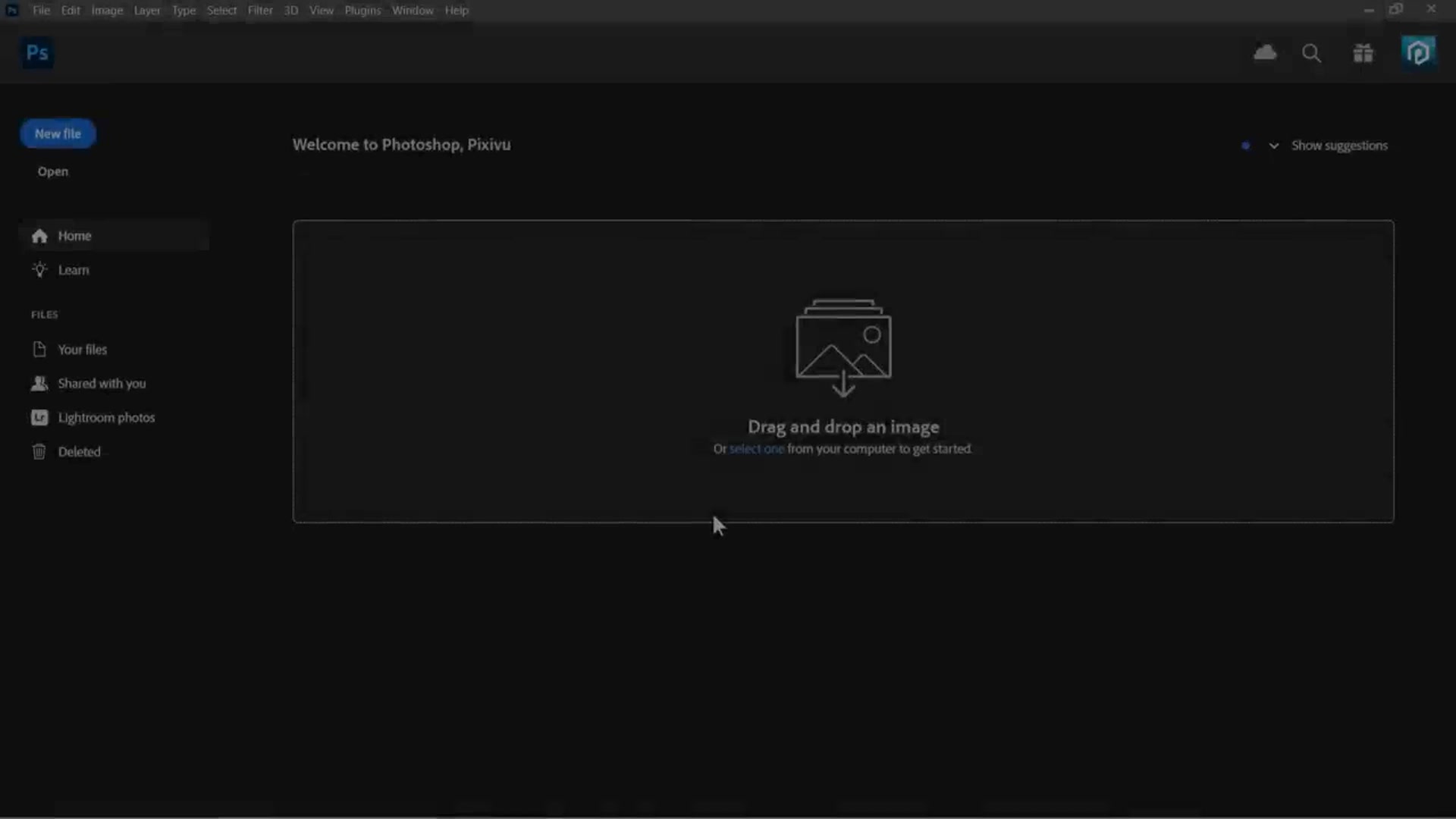Image resolution: width=1456 pixels, height=819 pixels.
Task: Click the FILES section label
Action: click(44, 315)
